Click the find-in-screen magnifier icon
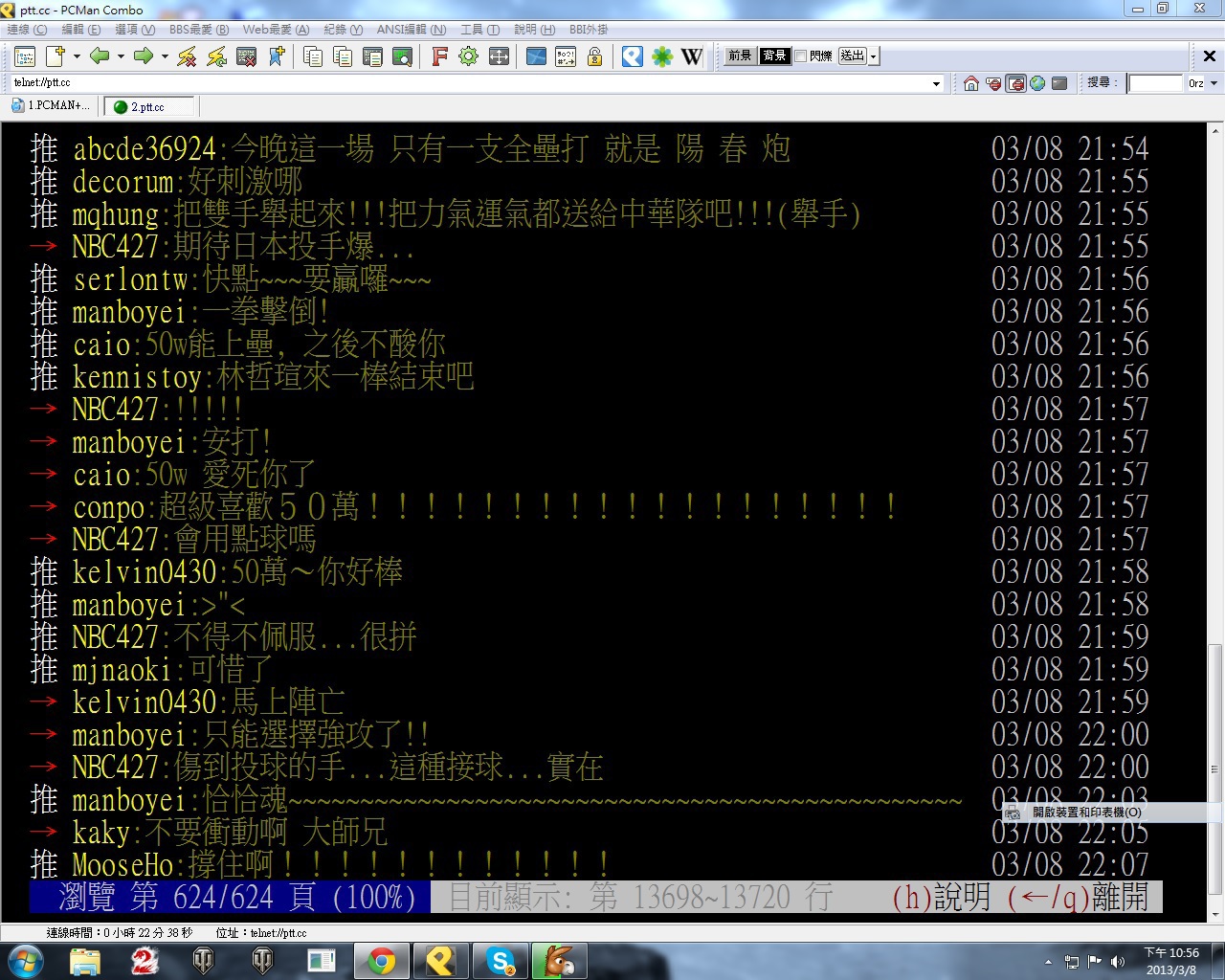This screenshot has height=980, width=1225. (x=403, y=56)
